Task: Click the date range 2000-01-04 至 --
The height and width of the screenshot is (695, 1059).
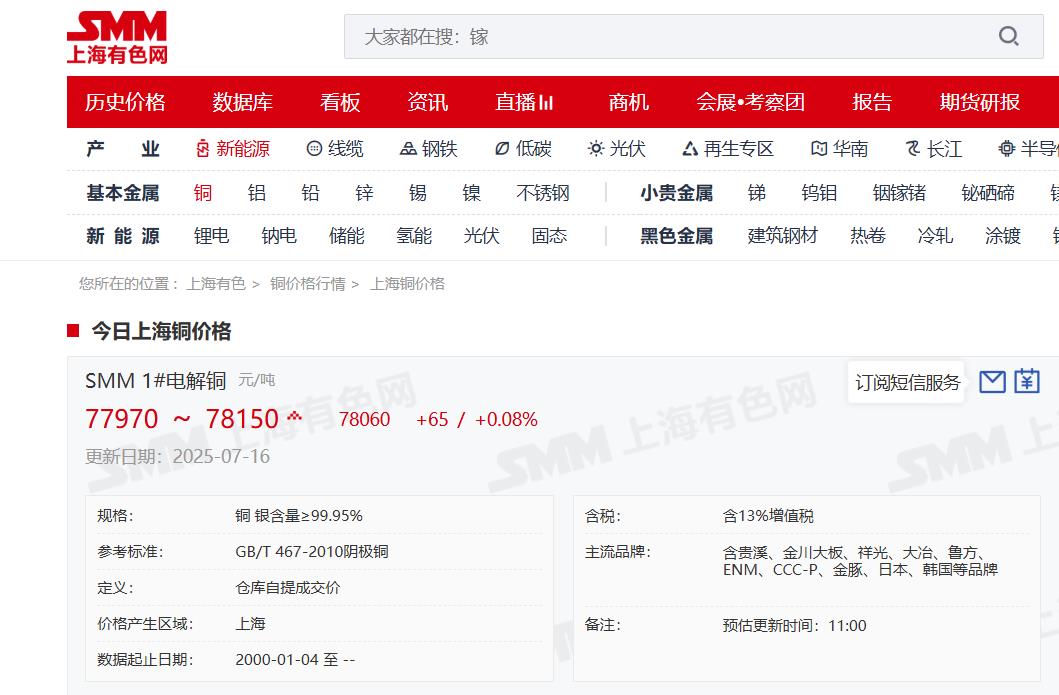Action: pos(295,659)
